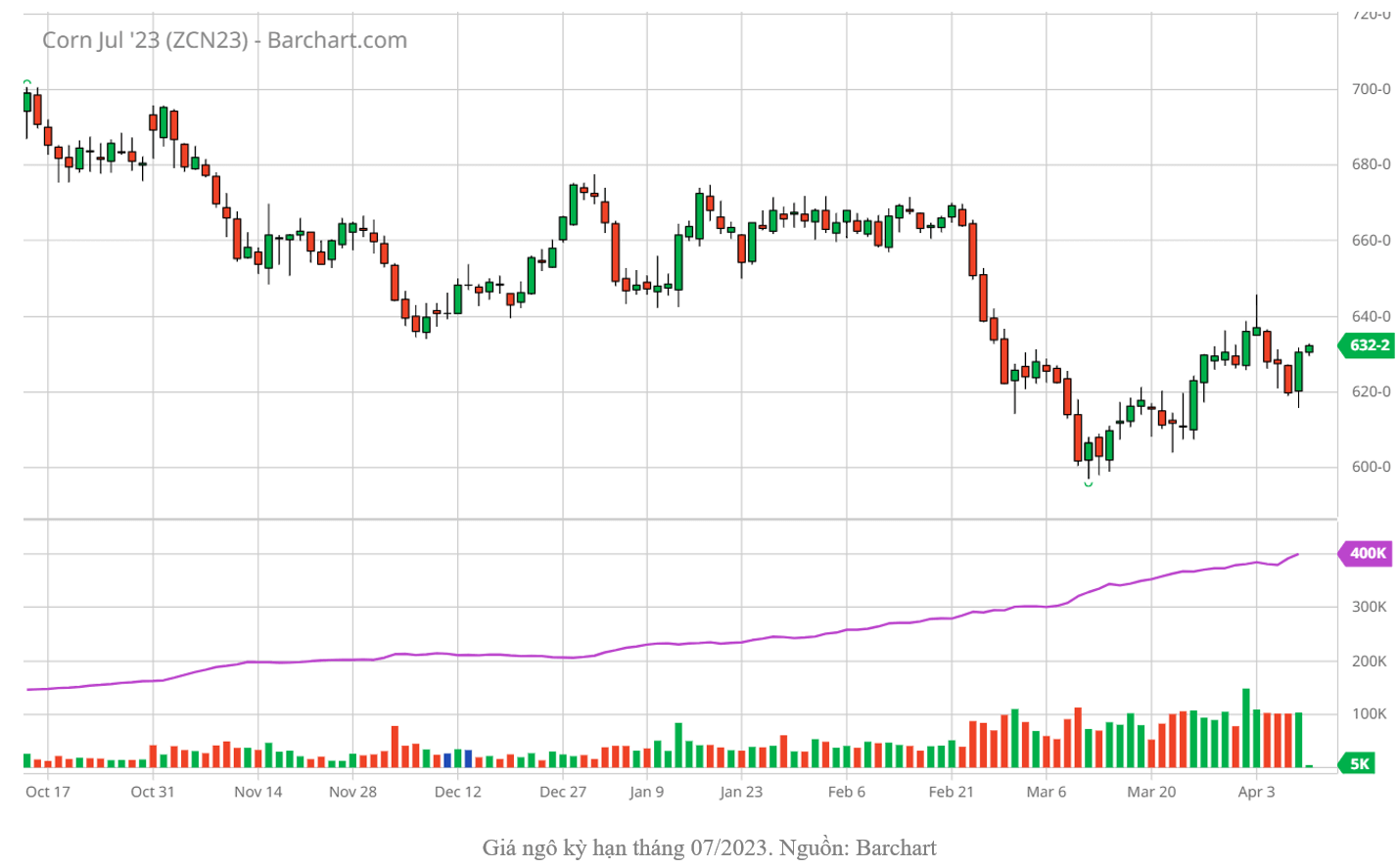The height and width of the screenshot is (868, 1398).
Task: Click the green 632-2 last price tag
Action: tap(1366, 345)
